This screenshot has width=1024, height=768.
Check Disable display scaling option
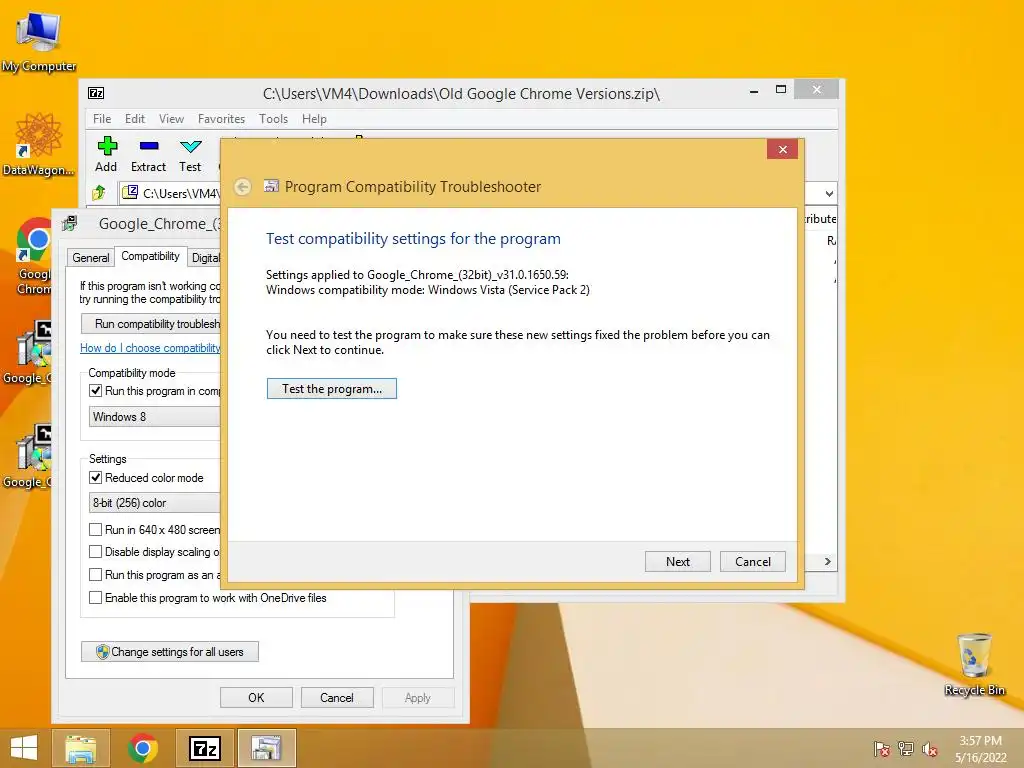pos(95,552)
